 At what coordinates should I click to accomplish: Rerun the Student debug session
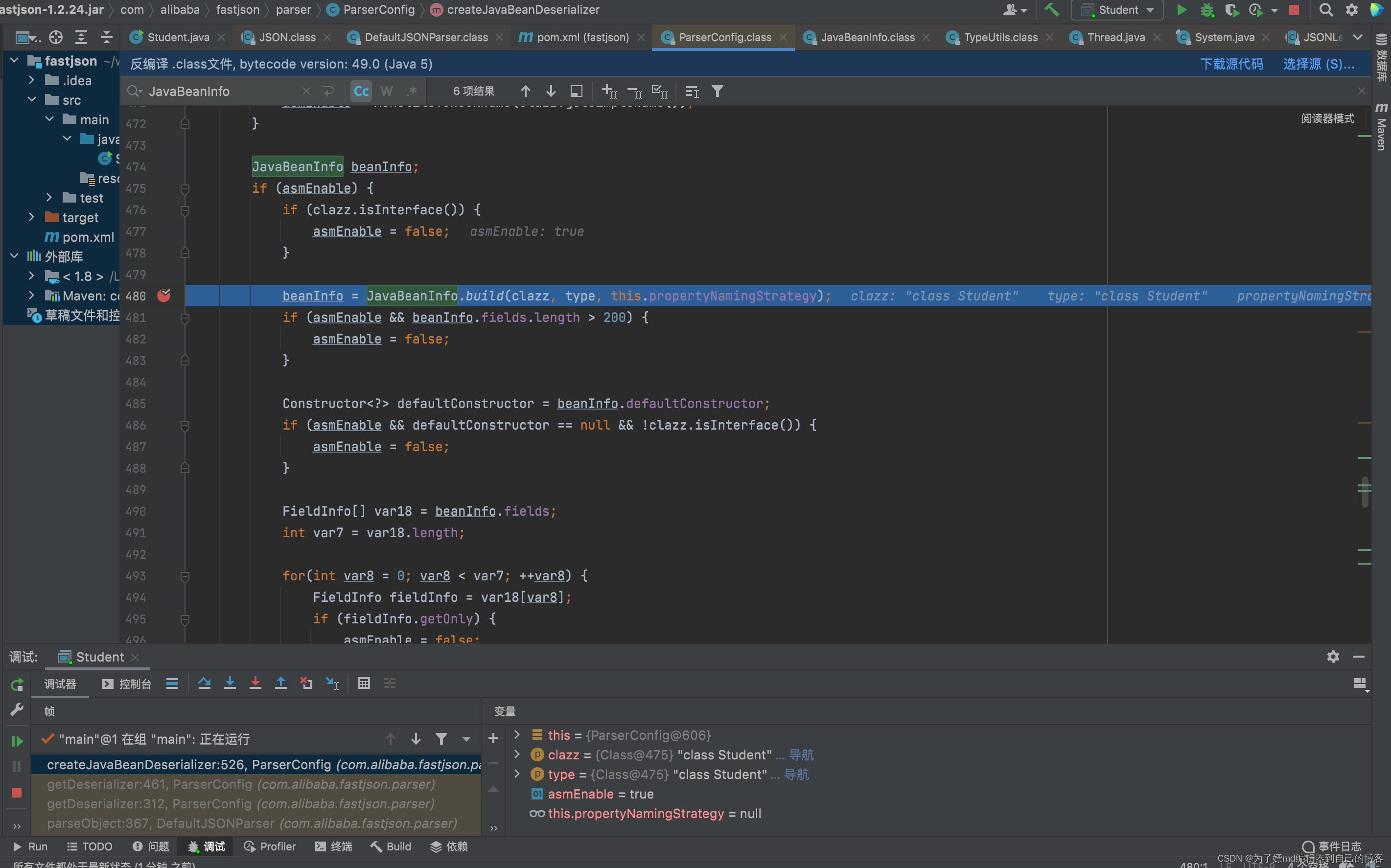click(x=17, y=685)
